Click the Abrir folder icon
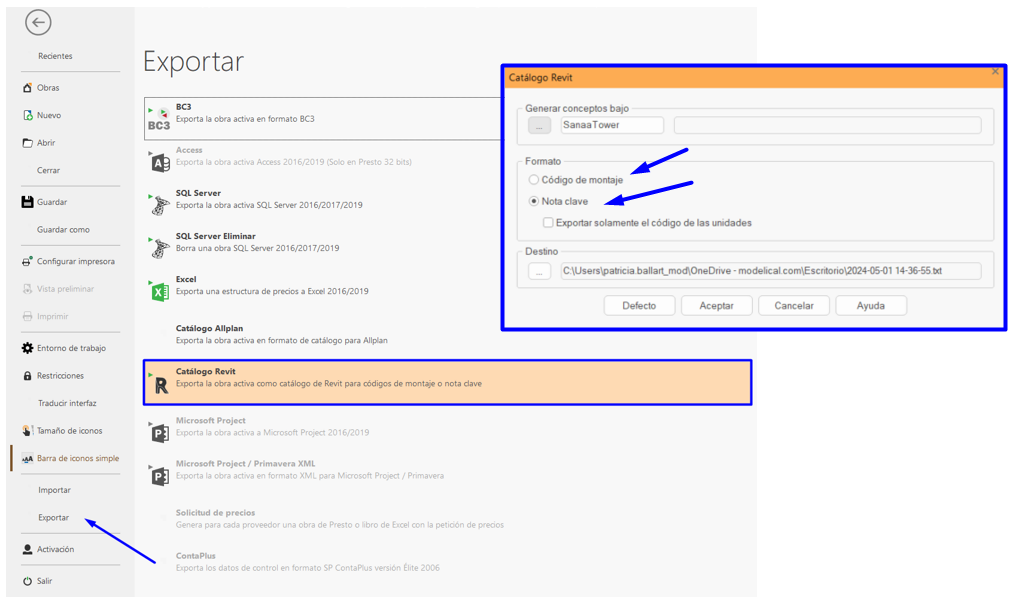Image resolution: width=1013 pixels, height=607 pixels. pos(27,143)
